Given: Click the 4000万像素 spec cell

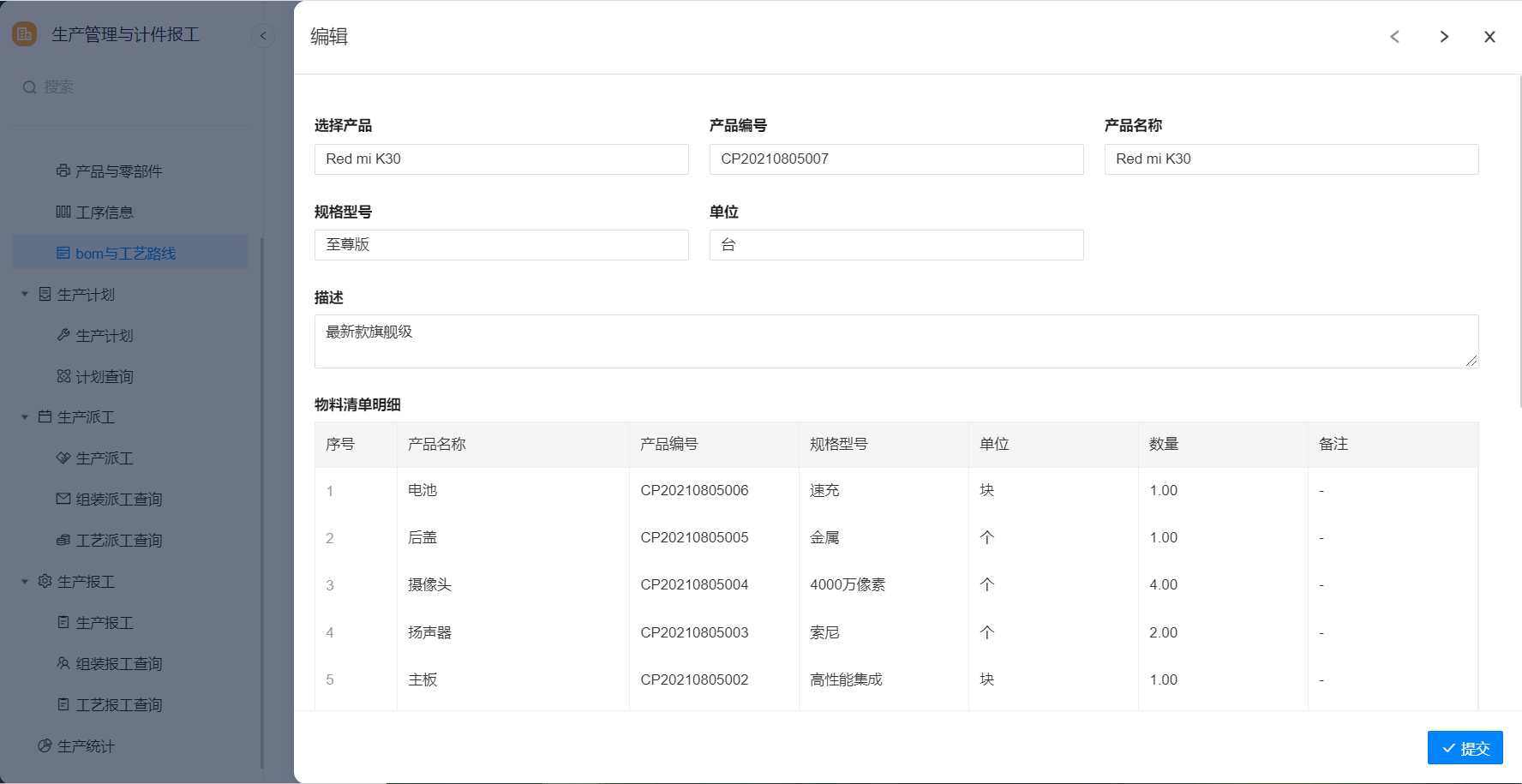Looking at the screenshot, I should 848,584.
